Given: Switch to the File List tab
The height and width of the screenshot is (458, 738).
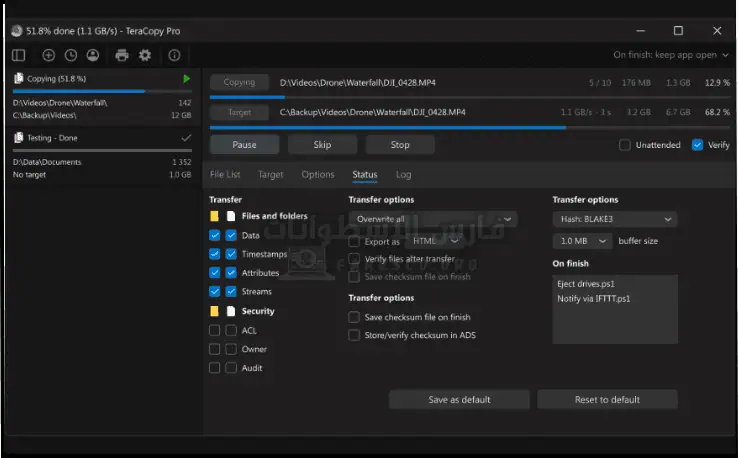Looking at the screenshot, I should click(x=225, y=174).
